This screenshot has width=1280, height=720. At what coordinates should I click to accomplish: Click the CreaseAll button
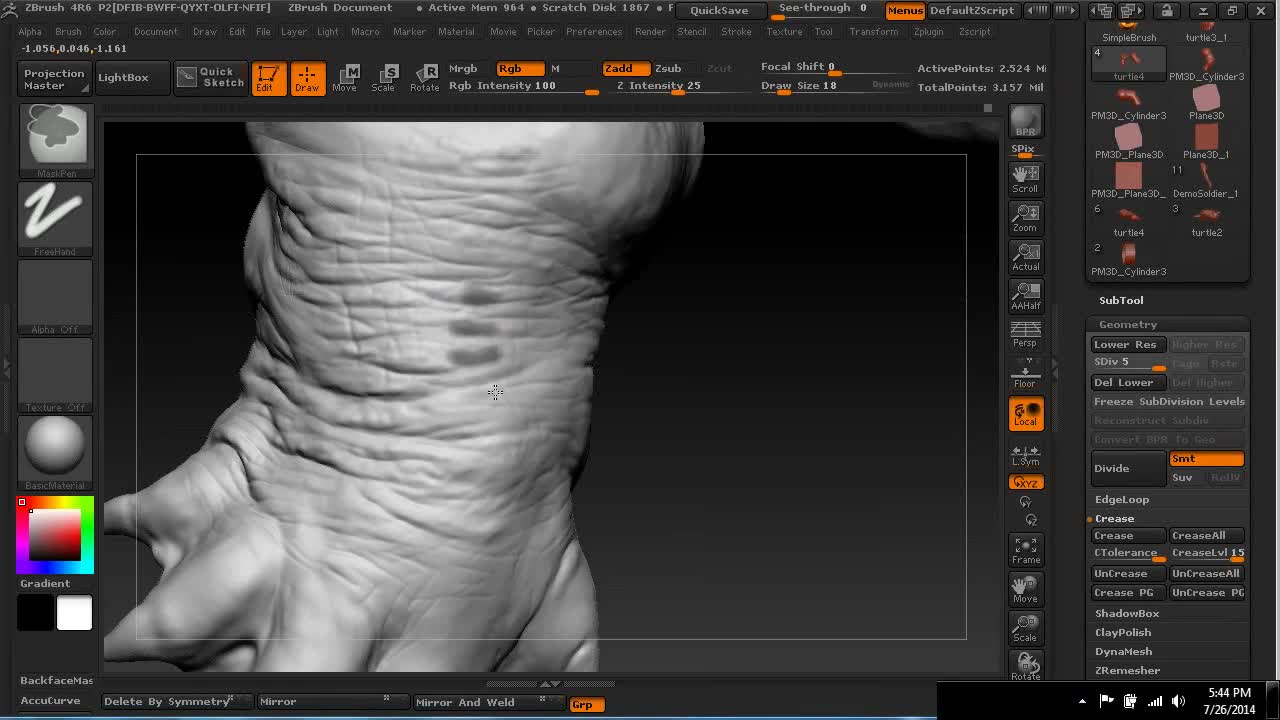pyautogui.click(x=1207, y=535)
